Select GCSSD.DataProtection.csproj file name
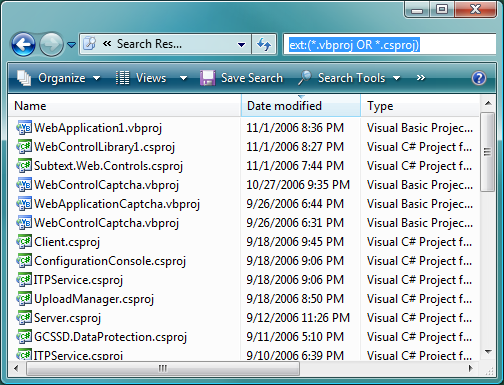Image resolution: width=504 pixels, height=385 pixels. point(110,337)
